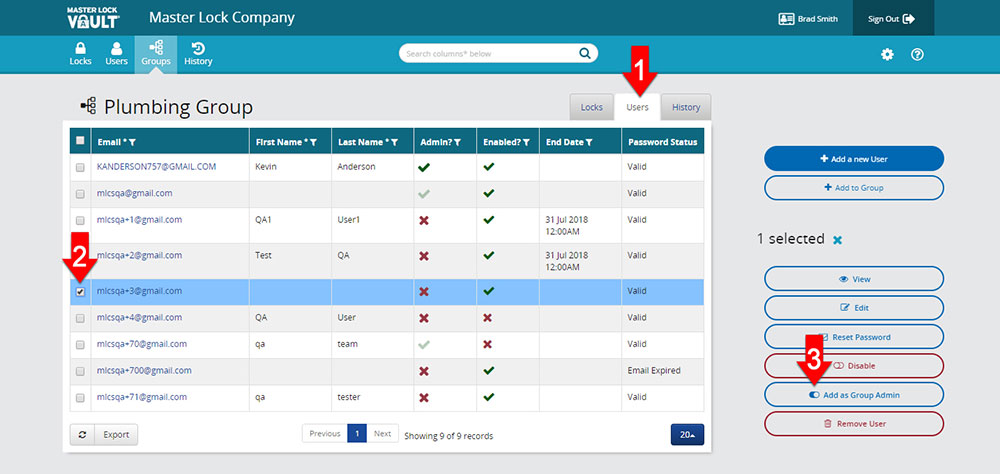Click the refresh icon beside Export

pos(82,434)
